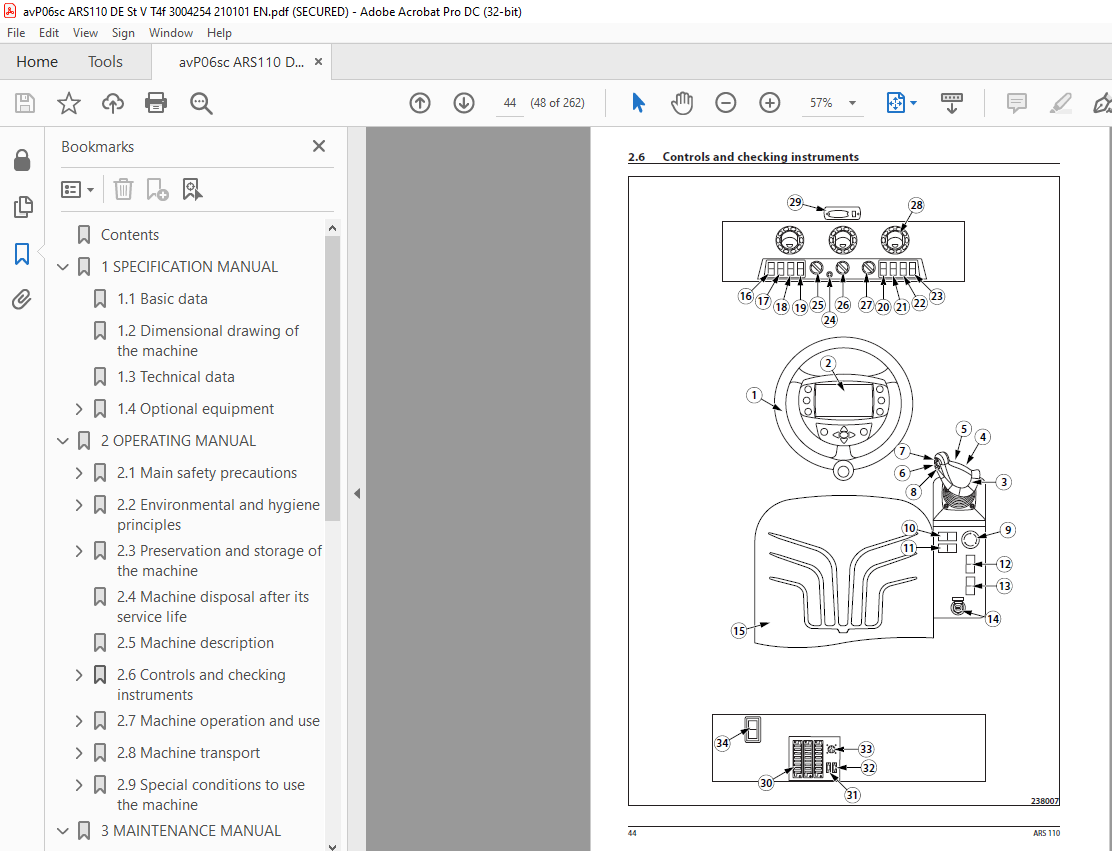
Task: Select the highlighter pen tool
Action: [1060, 104]
